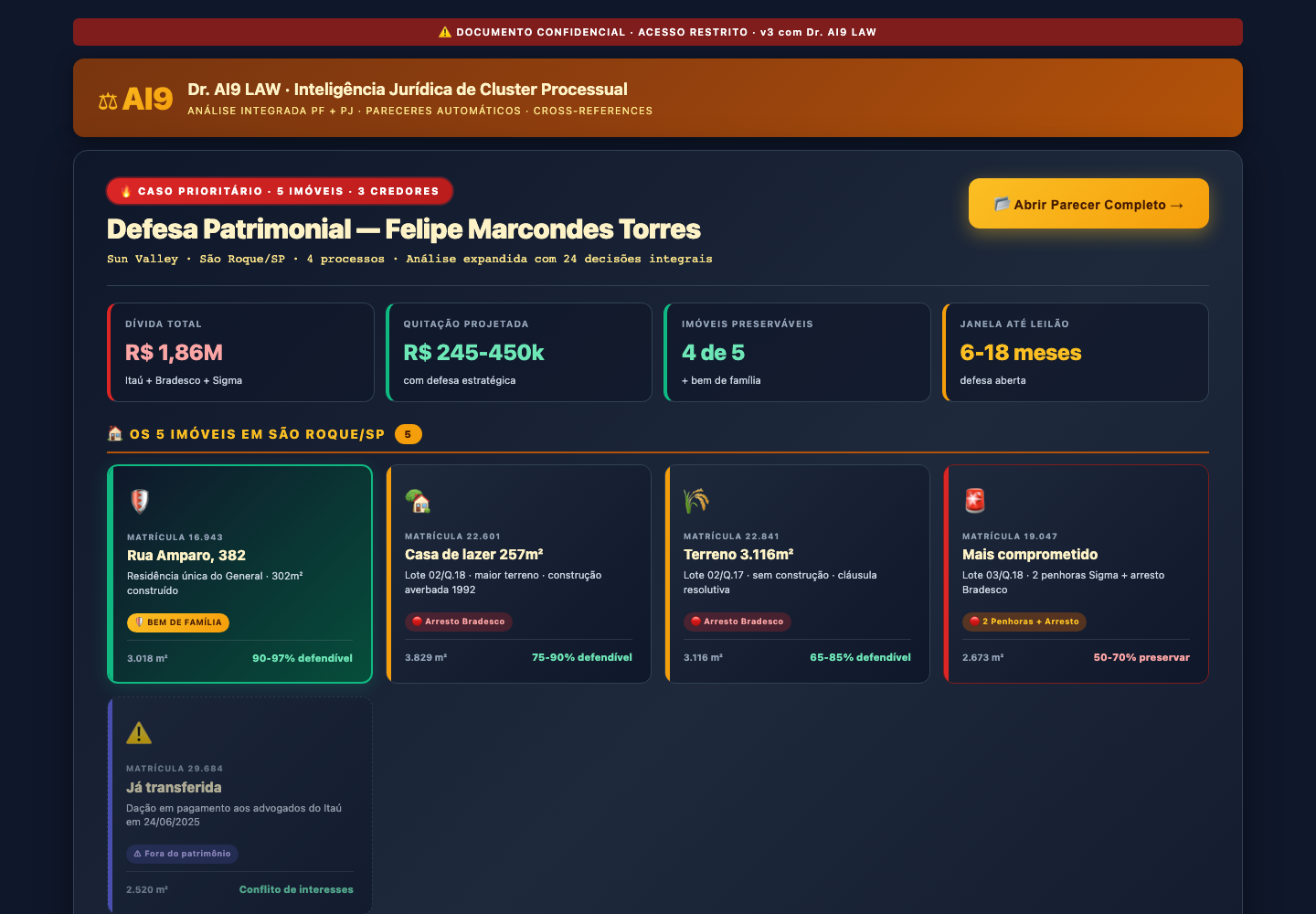
Task: Click the shield icon on Rua Amparo card
Action: pyautogui.click(x=140, y=501)
